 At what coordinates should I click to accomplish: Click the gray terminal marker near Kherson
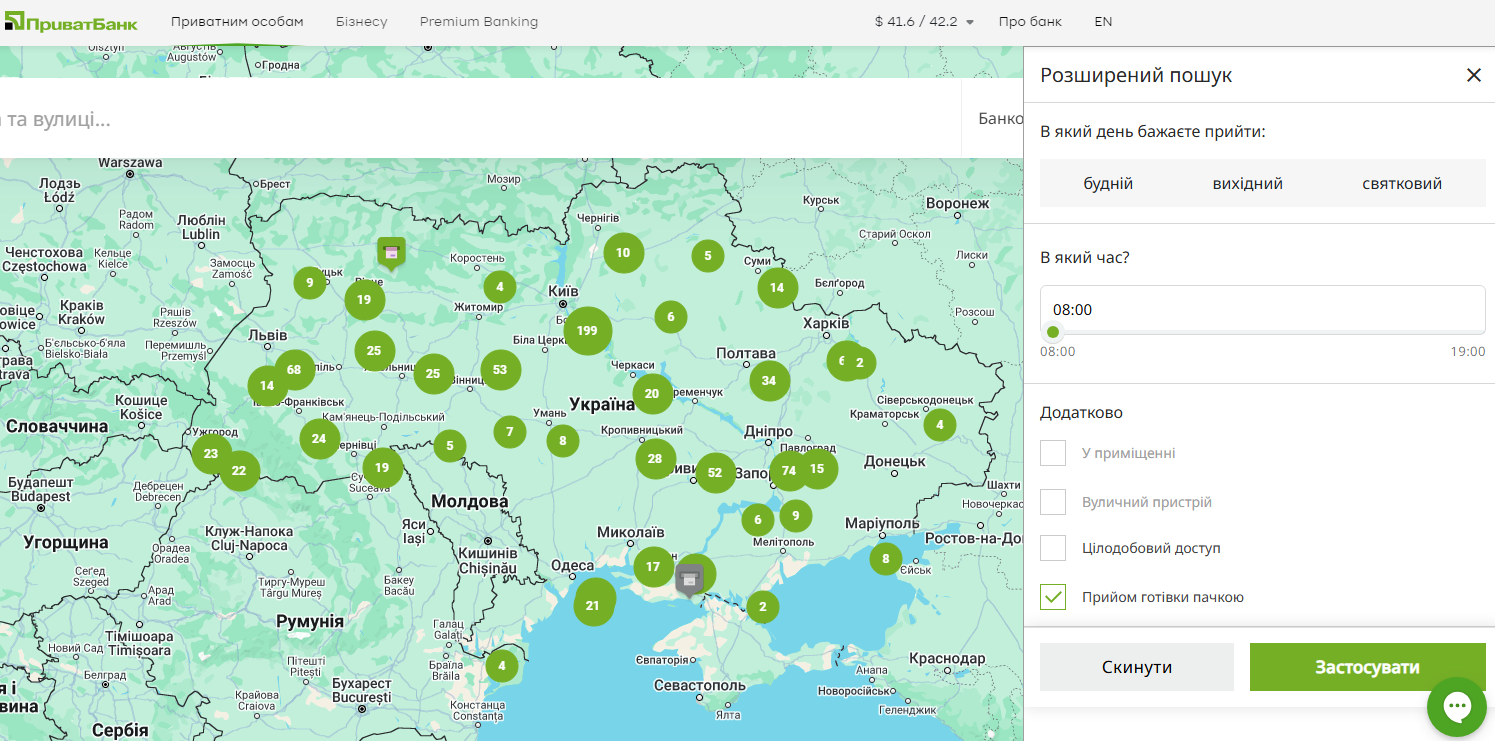point(689,577)
